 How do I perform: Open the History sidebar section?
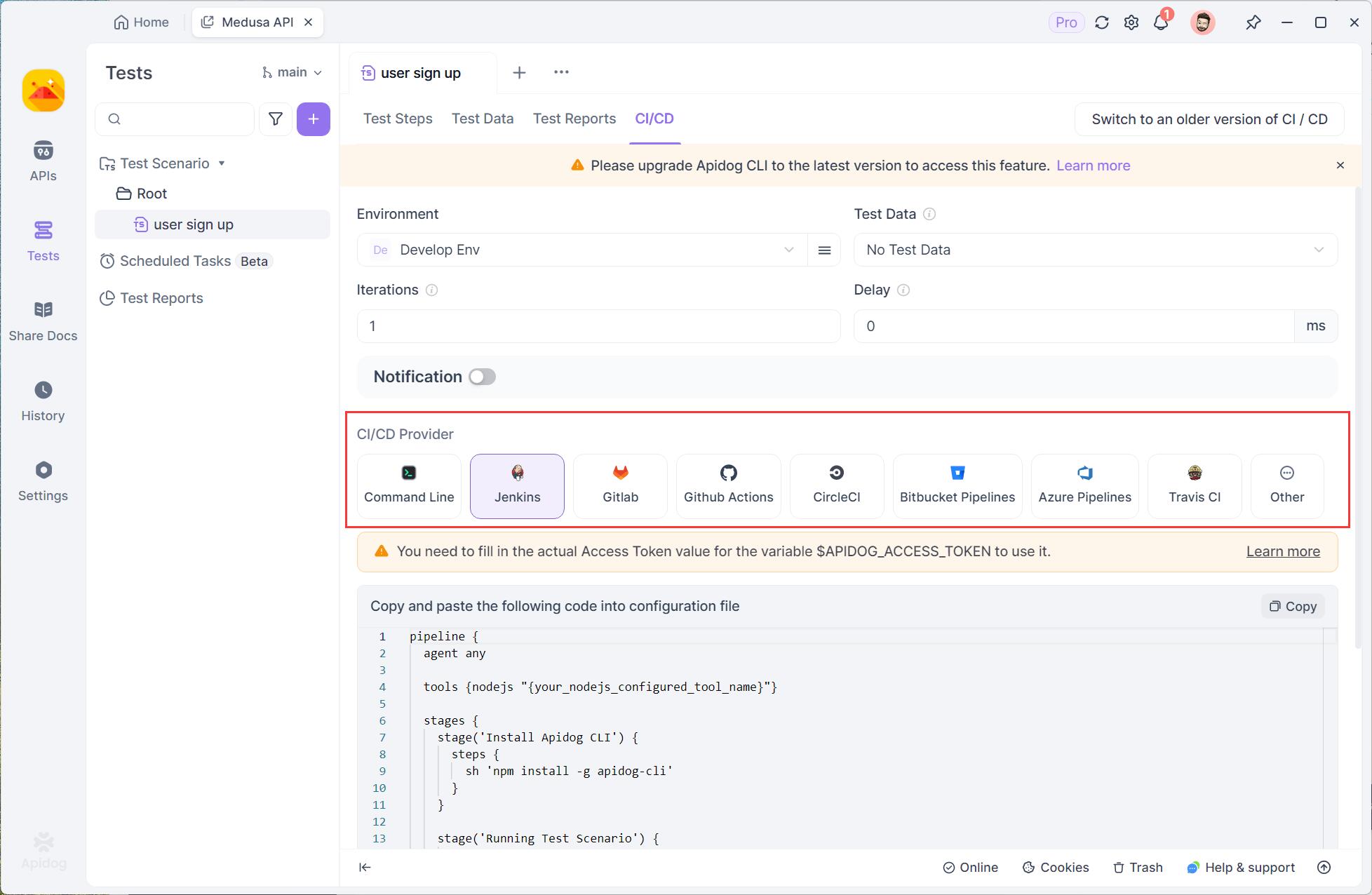click(x=43, y=401)
